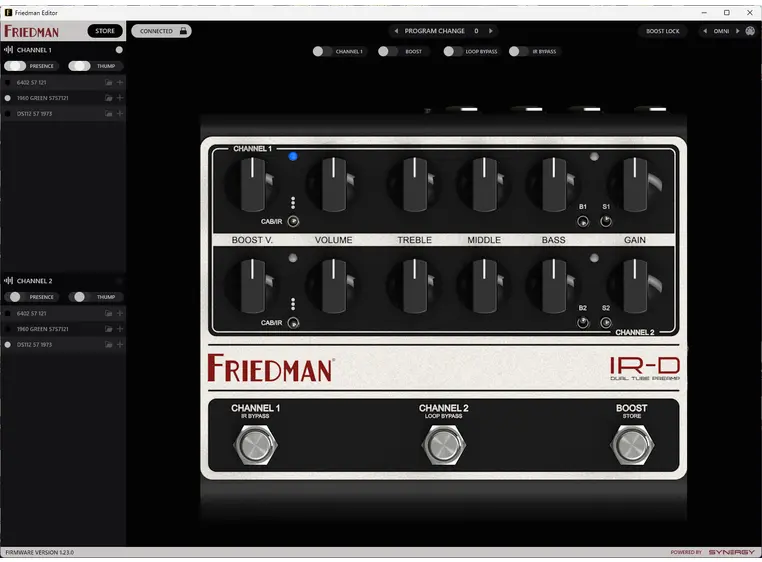The height and width of the screenshot is (562, 762).
Task: Open folder for Channel 1 1960 GREEN slot
Action: click(108, 98)
